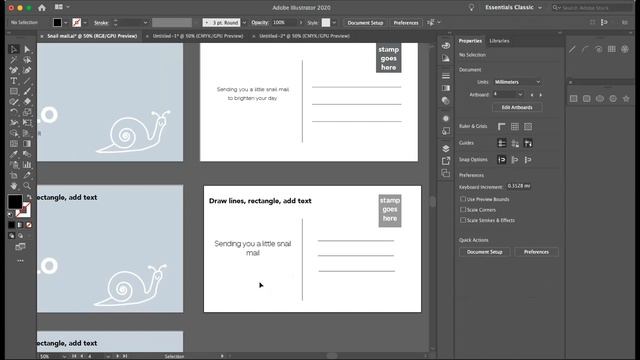
Task: Pick the Polar Grid icon in panel
Action: point(625,49)
